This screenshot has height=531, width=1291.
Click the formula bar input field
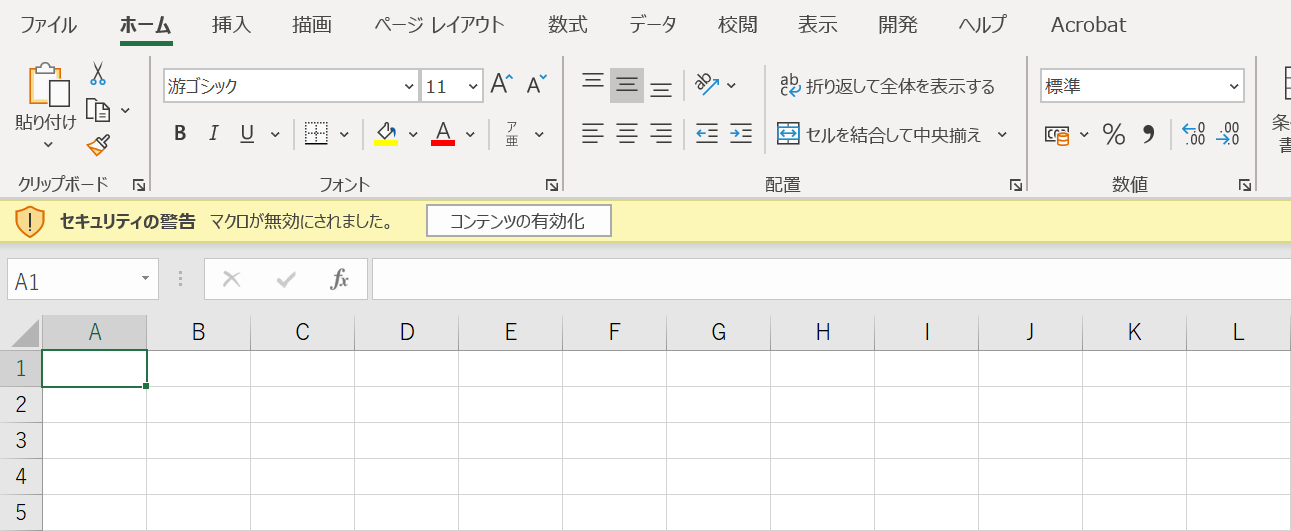click(x=831, y=280)
